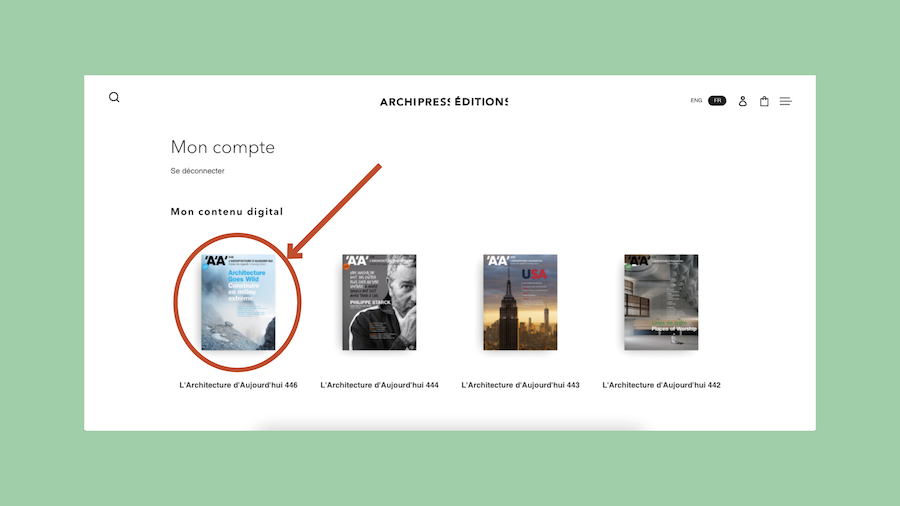Click the L'Architecture d'Aujourd'hui 444 title

pyautogui.click(x=379, y=385)
